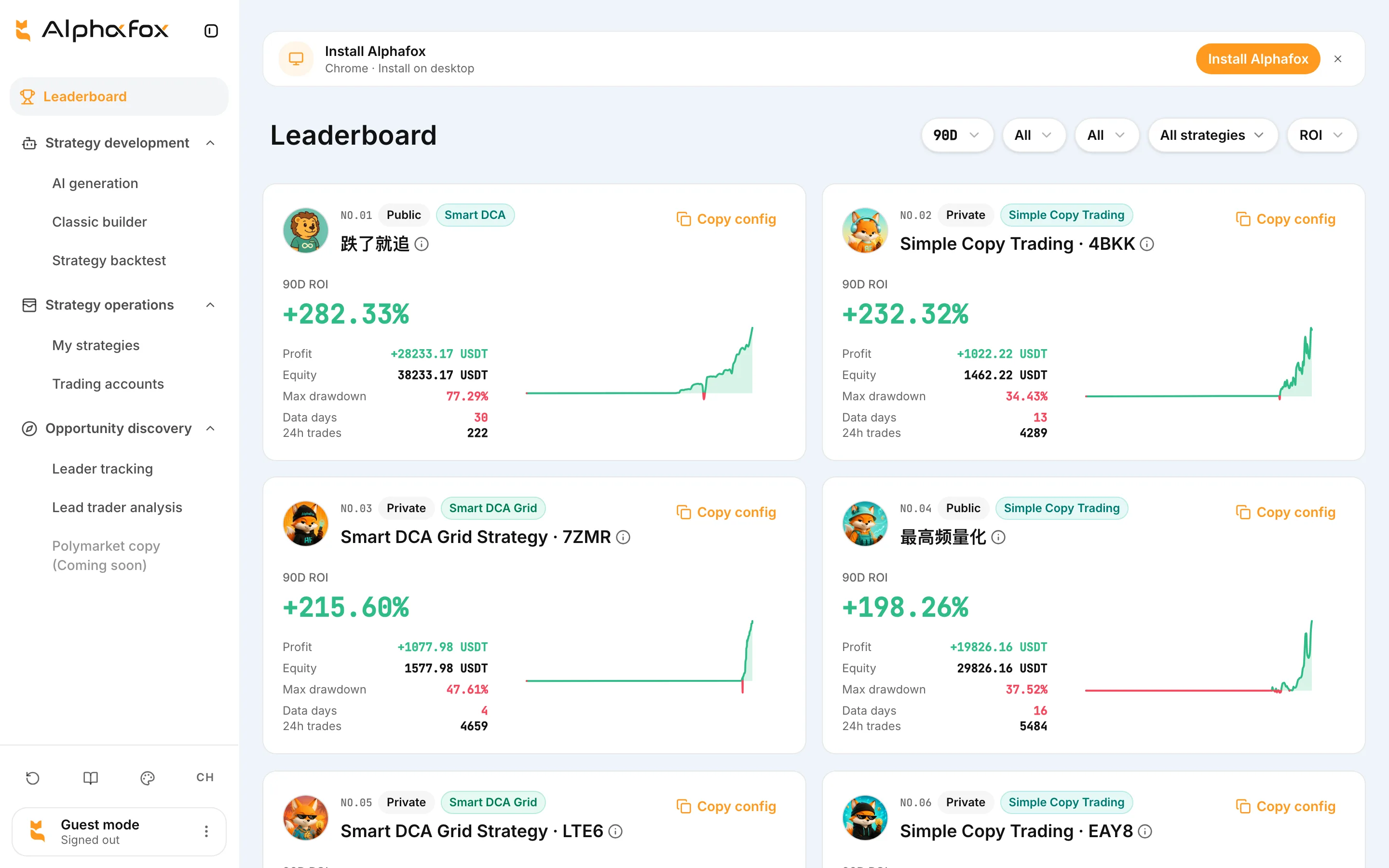Click the lion avatar of NO.01 strategy
Viewport: 1389px width, 868px height.
point(305,230)
